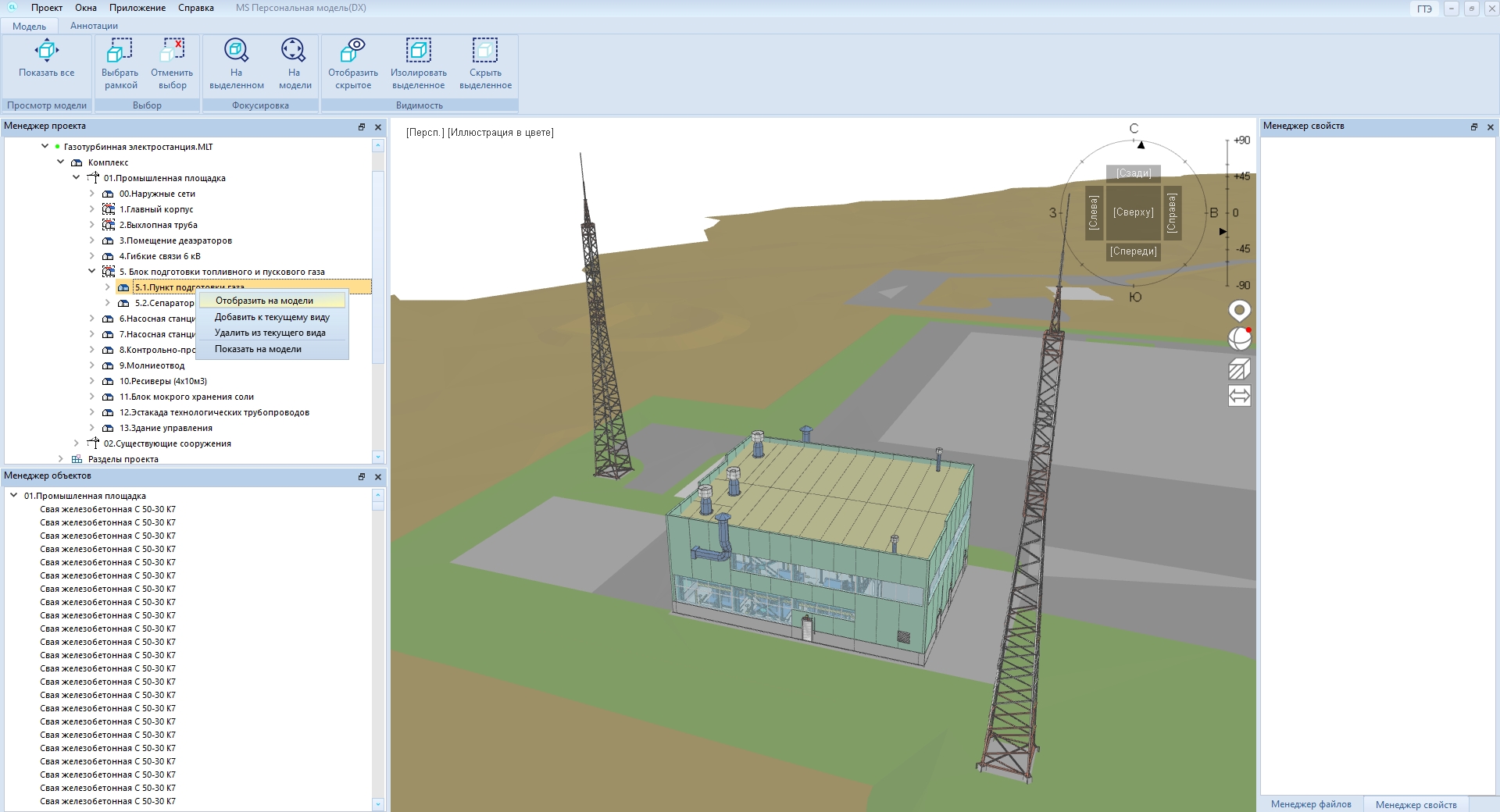
Task: Select 9.Молниеотвод in project tree
Action: [152, 365]
